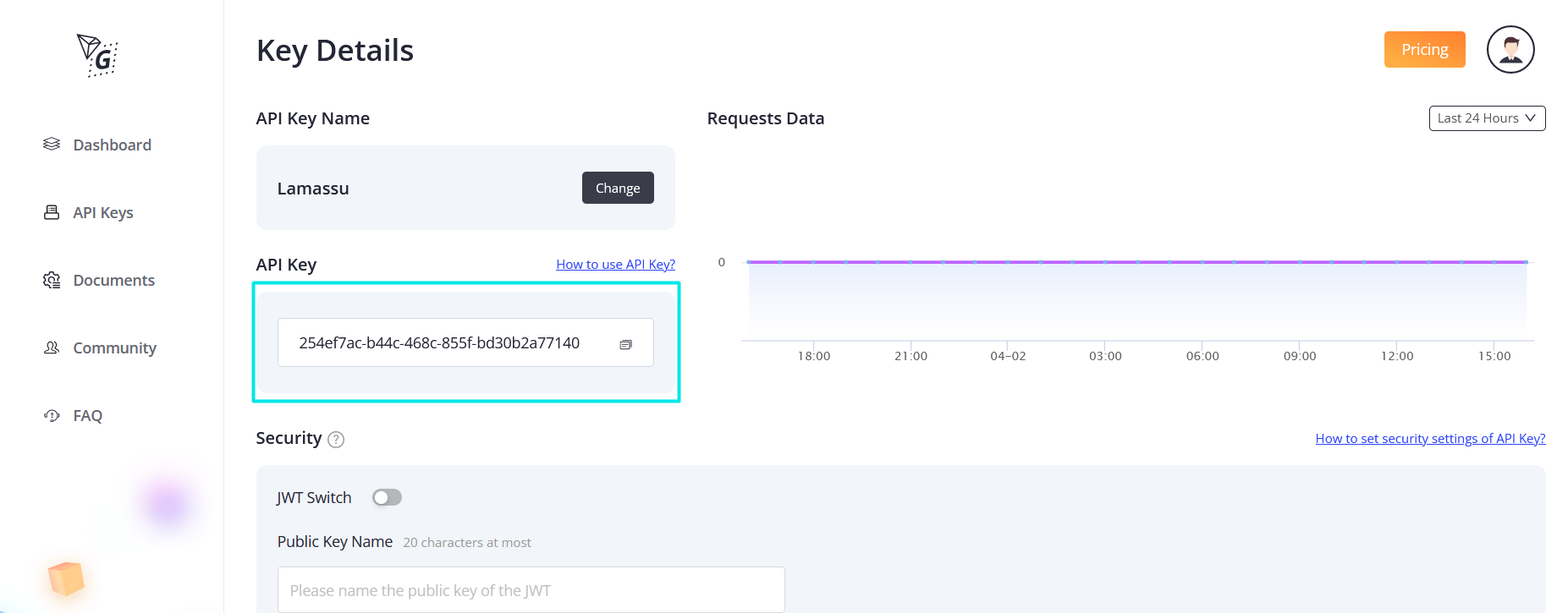This screenshot has width=1568, height=613.
Task: Click the 15:00 chart axis label
Action: coord(1494,356)
